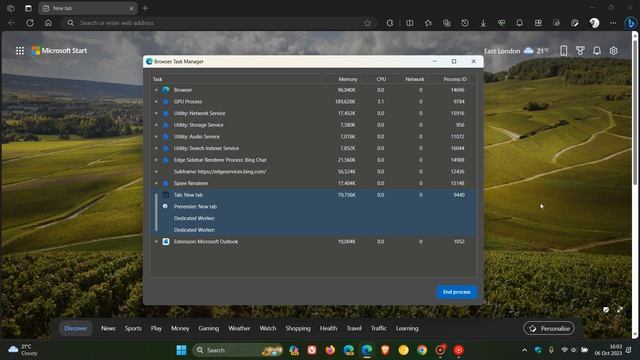640x360 pixels.
Task: Select the "Utility: Network Service" row
Action: [313, 113]
